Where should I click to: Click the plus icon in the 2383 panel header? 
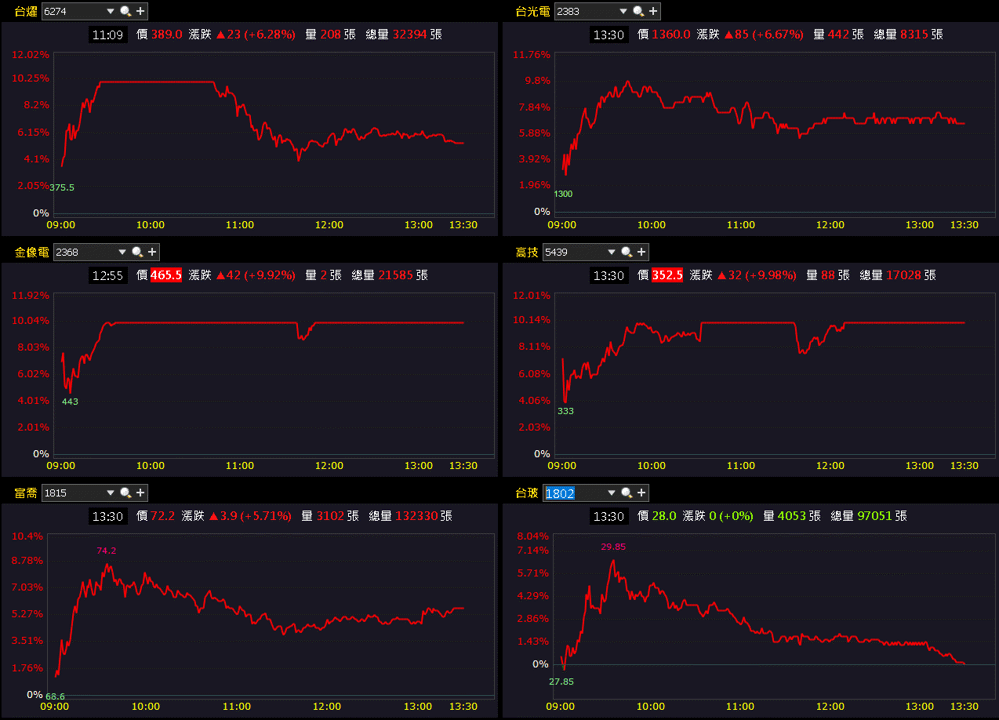click(653, 11)
